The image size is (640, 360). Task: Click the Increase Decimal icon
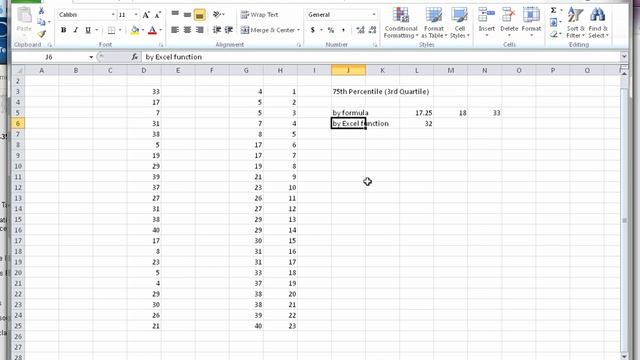coord(360,30)
